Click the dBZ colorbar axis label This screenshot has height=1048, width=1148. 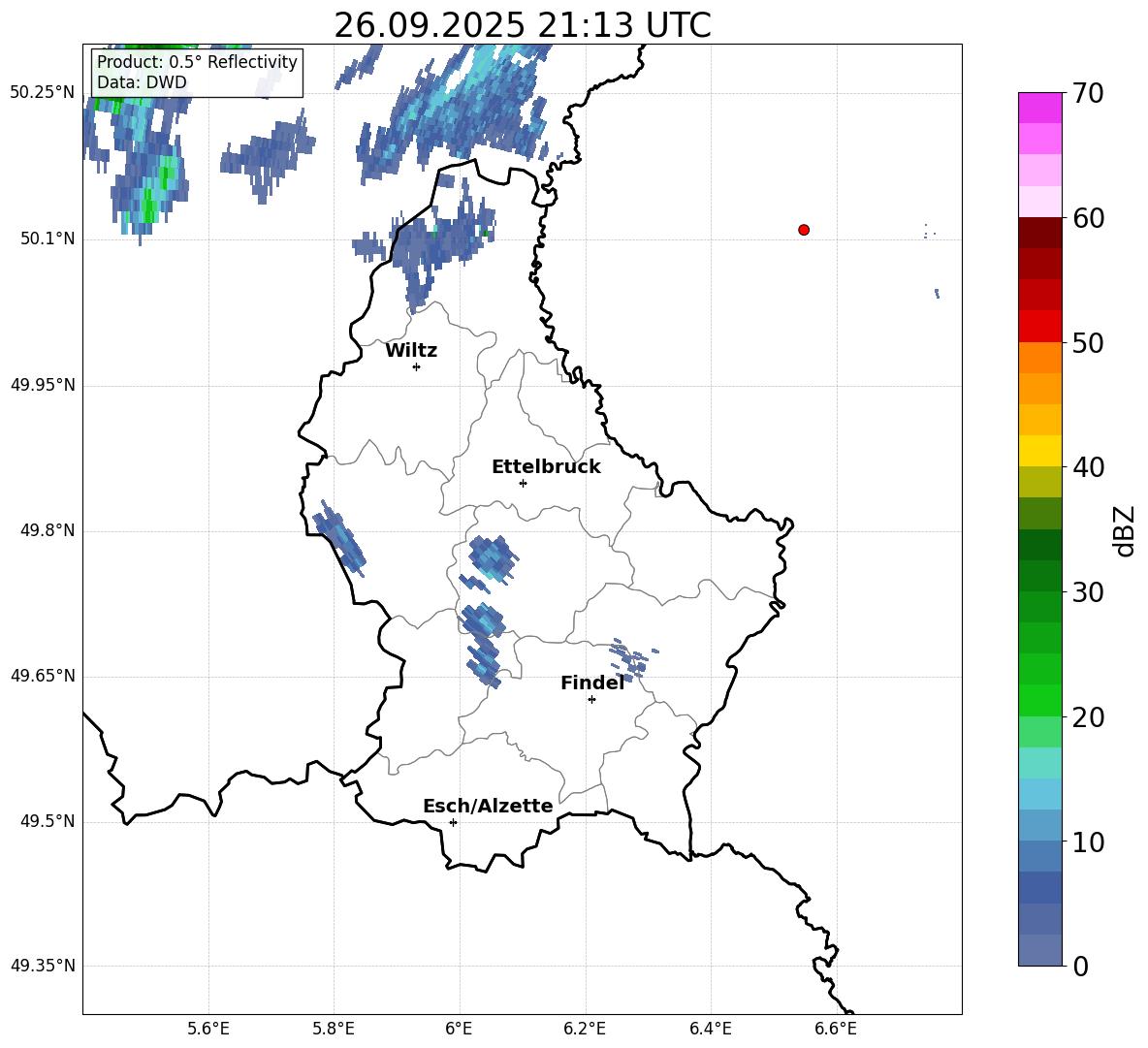[x=1126, y=530]
